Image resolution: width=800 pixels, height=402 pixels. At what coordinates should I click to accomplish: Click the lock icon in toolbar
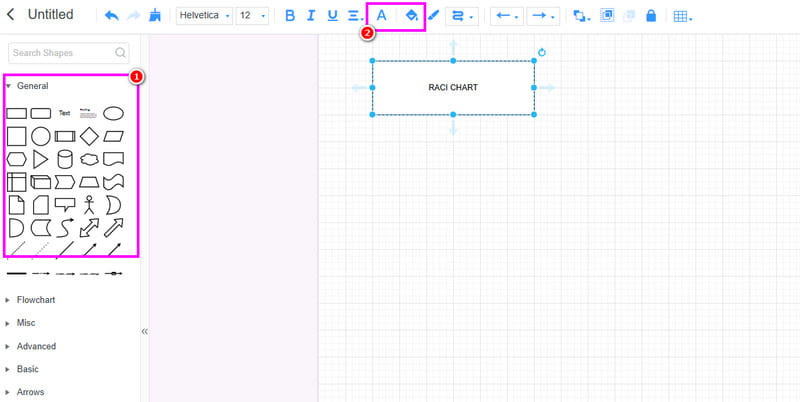click(x=651, y=16)
